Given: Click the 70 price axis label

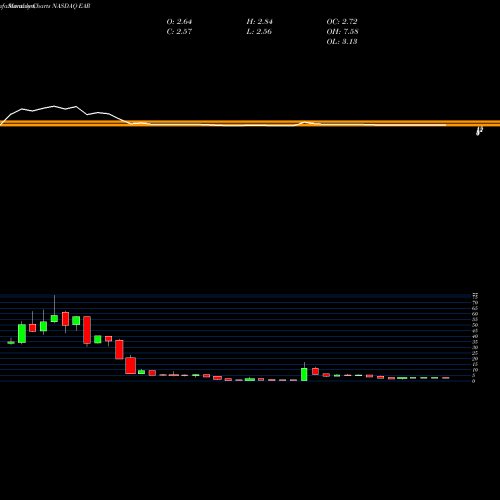Looking at the screenshot, I should 475,303.
